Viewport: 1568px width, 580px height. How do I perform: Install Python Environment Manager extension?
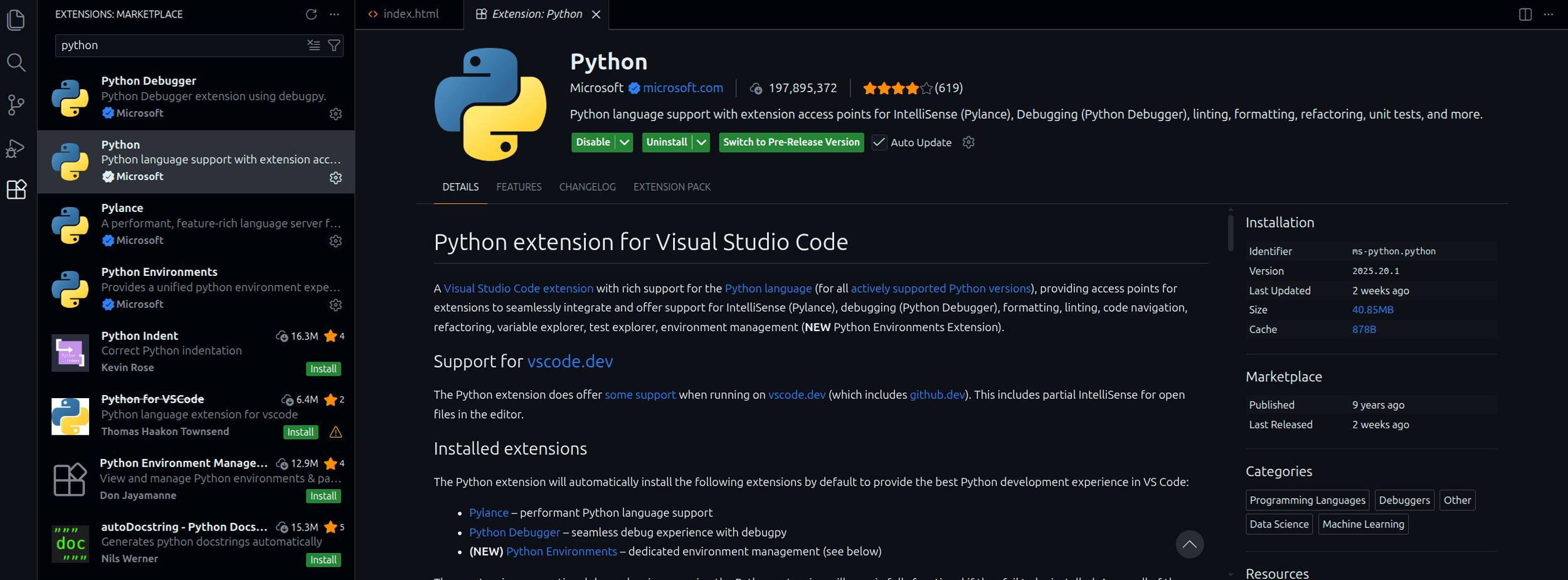[324, 496]
